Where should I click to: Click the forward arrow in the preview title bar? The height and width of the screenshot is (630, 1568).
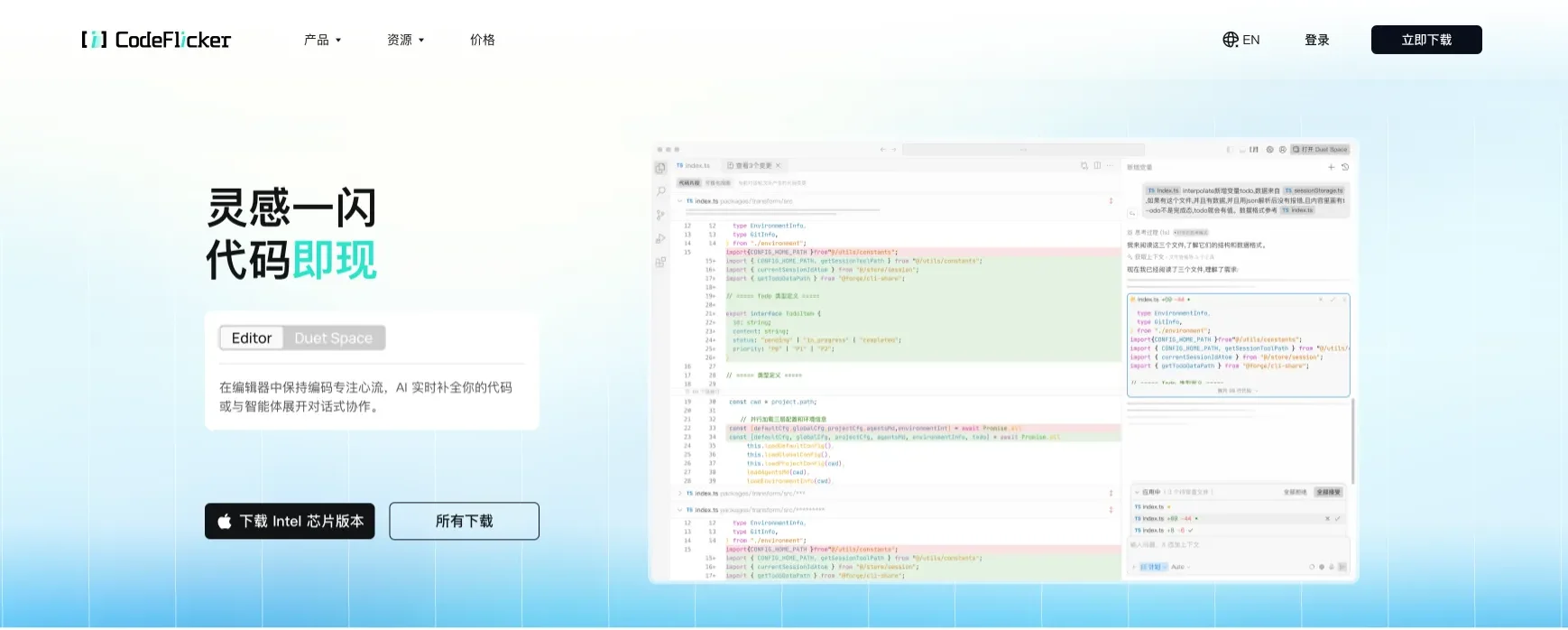coord(894,150)
